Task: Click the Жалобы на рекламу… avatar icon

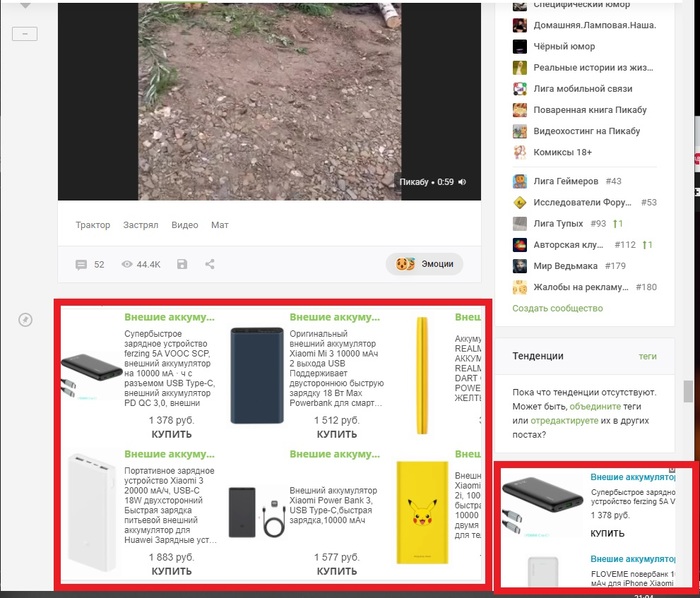Action: 520,287
